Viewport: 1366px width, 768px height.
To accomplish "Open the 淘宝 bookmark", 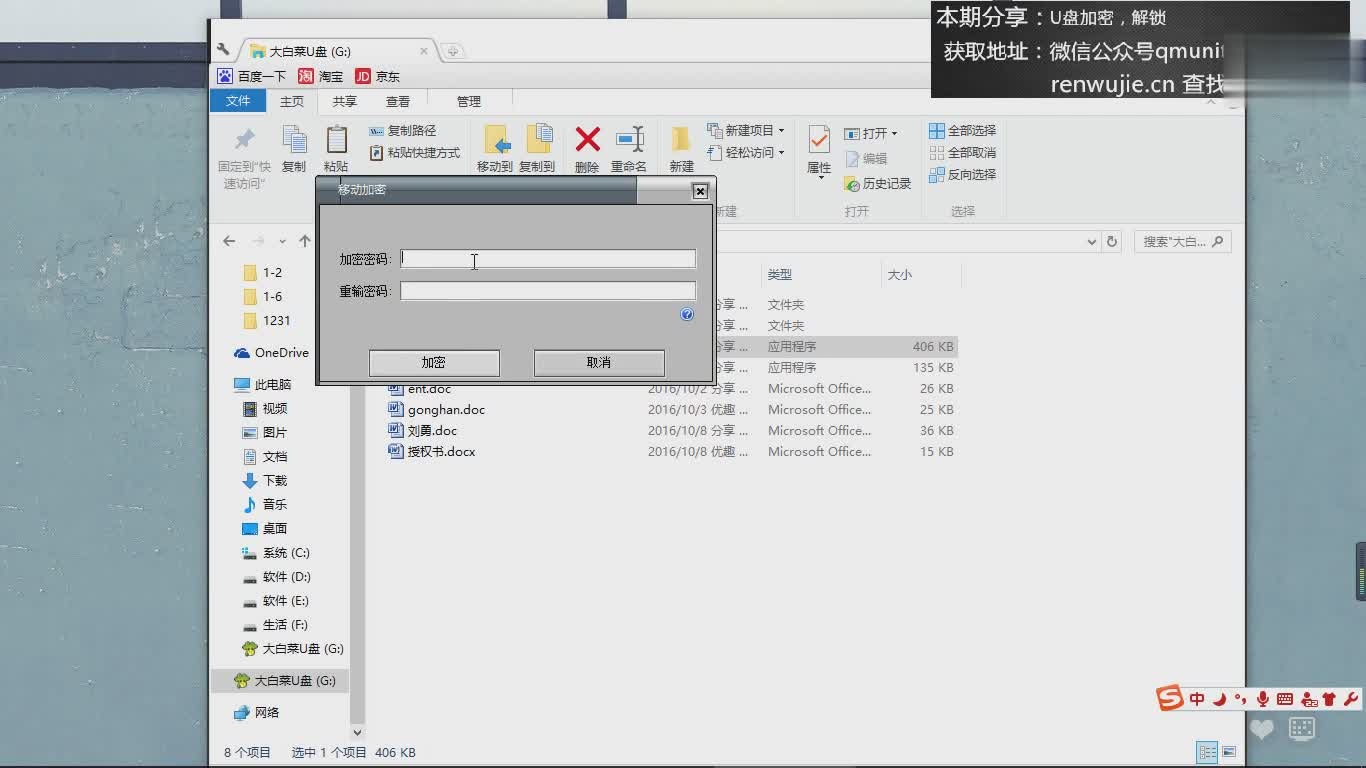I will click(321, 76).
